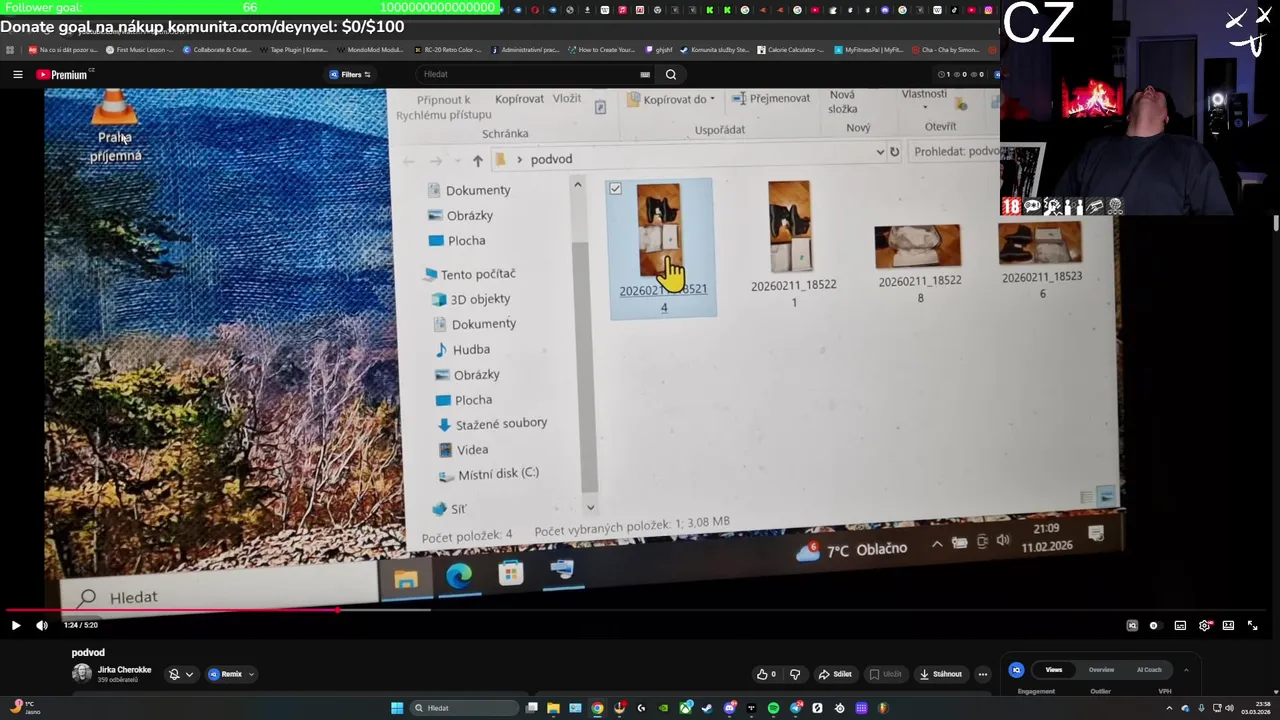Open the Xbox icon in the taskbar
Image resolution: width=1280 pixels, height=720 pixels.
click(685, 708)
